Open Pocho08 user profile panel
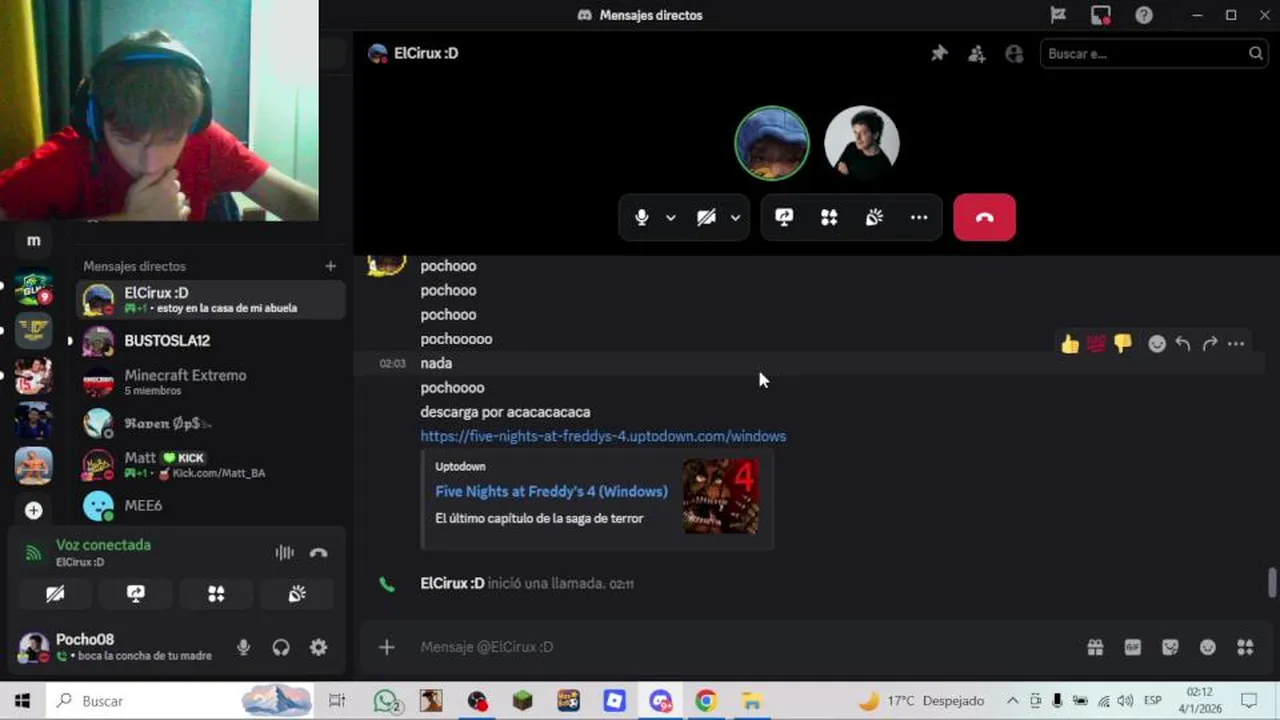 point(116,647)
